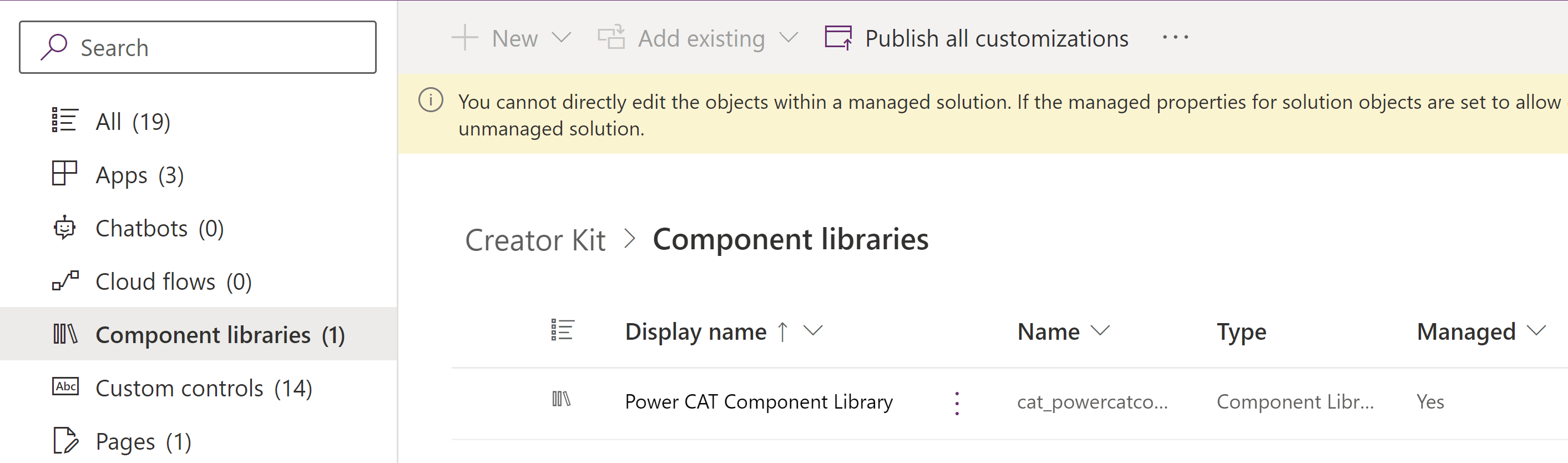The image size is (1568, 463).
Task: Click the Custom controls Abc icon
Action: (65, 387)
